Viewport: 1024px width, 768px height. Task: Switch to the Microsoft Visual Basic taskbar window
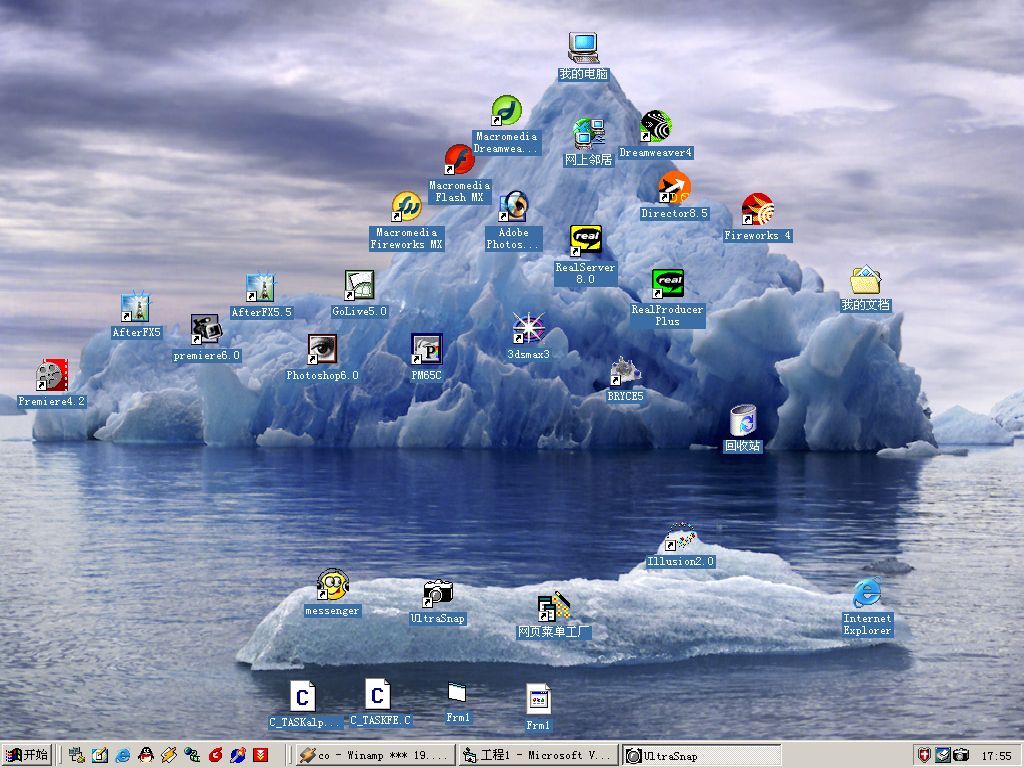click(x=537, y=755)
